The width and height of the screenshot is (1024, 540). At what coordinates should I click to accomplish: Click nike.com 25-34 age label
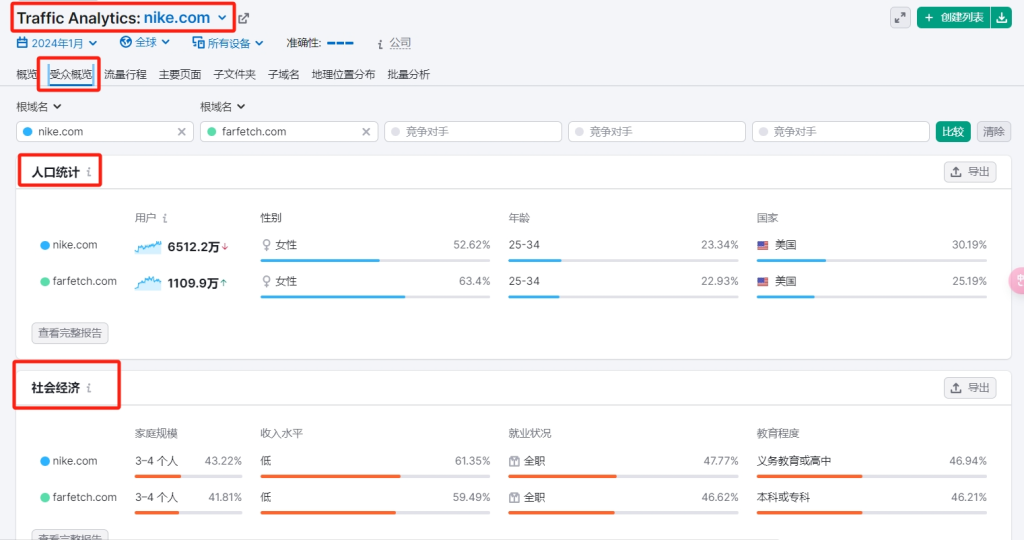pos(524,245)
